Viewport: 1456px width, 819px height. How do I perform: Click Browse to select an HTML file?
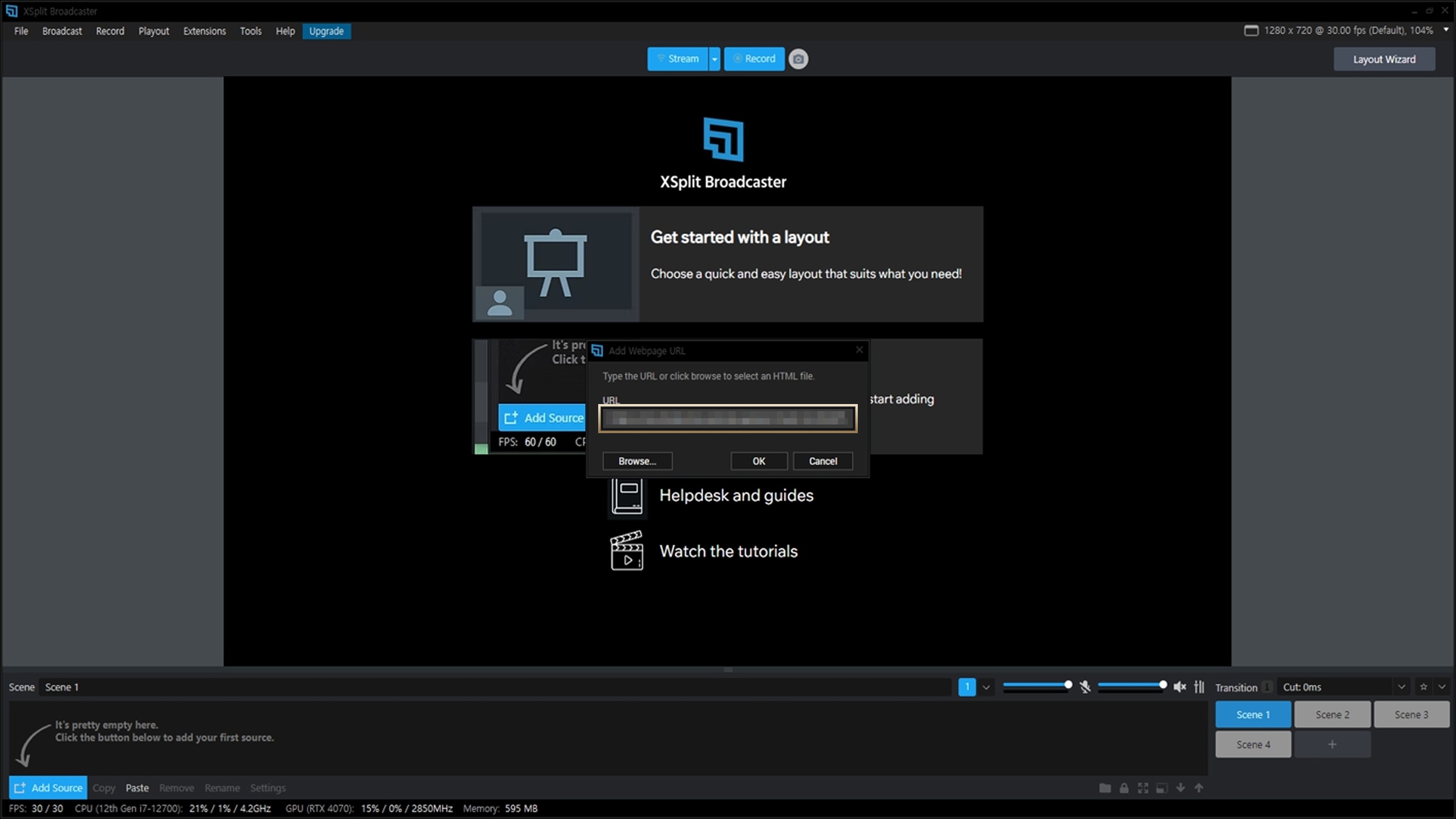pos(637,461)
